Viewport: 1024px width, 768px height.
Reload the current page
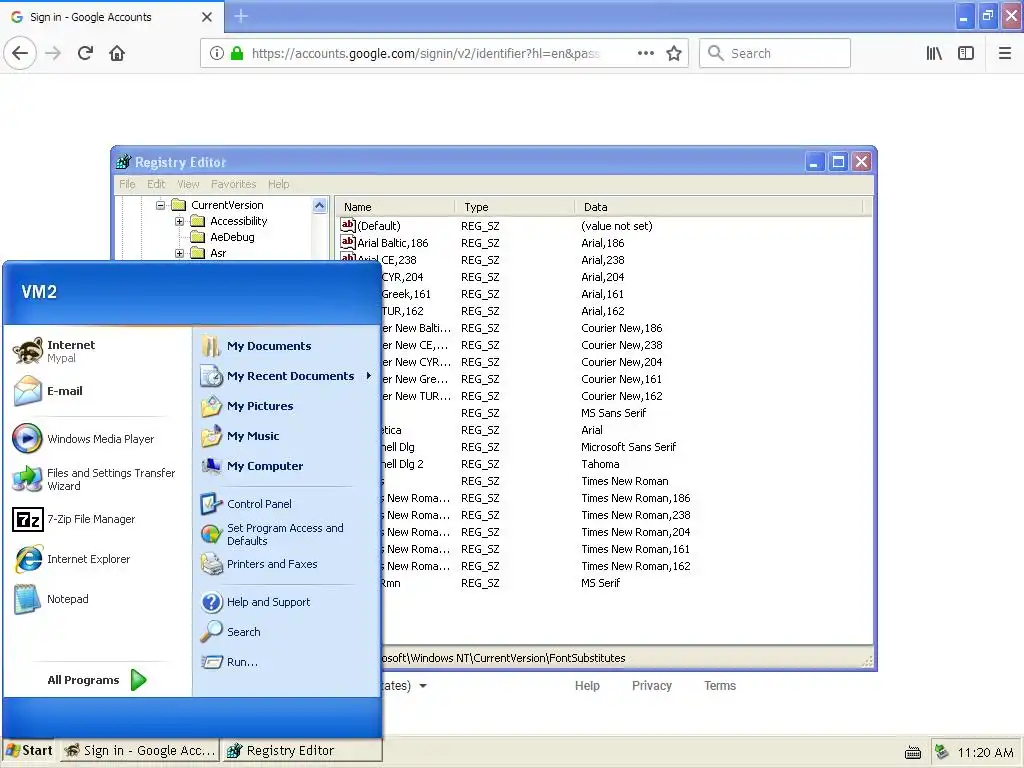(x=85, y=53)
